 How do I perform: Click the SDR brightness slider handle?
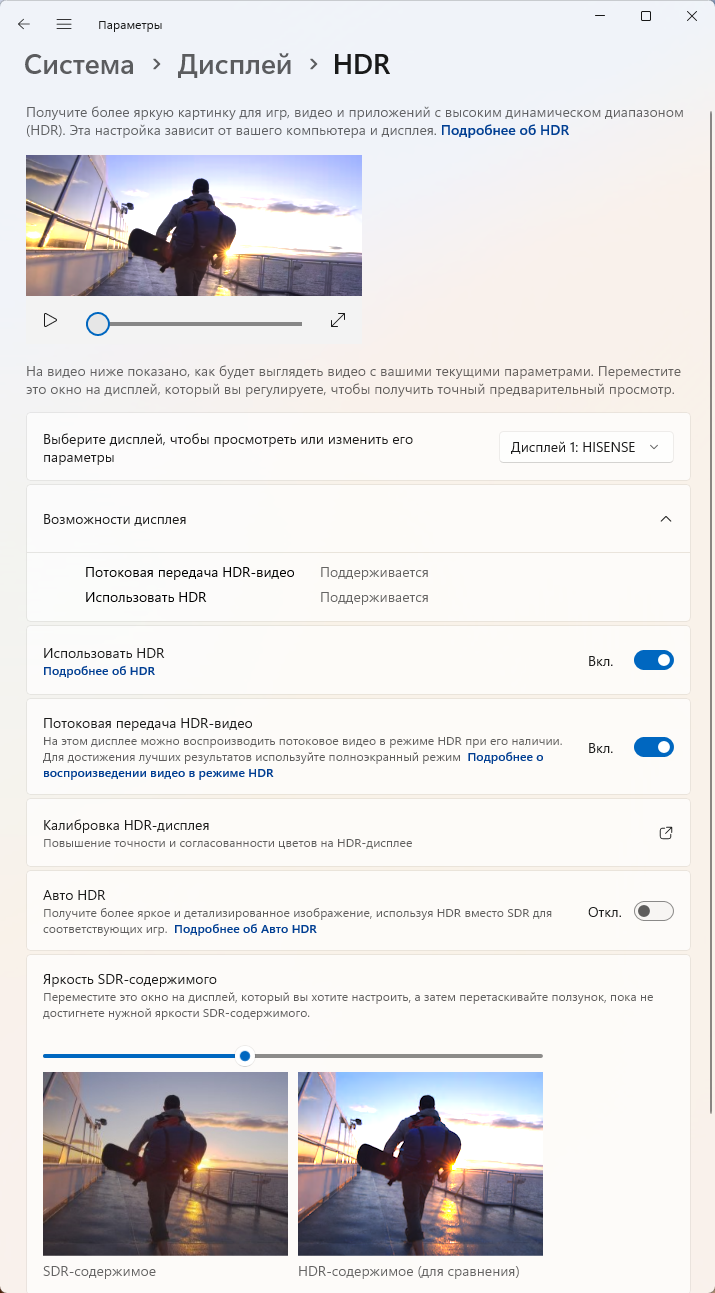coord(245,1056)
